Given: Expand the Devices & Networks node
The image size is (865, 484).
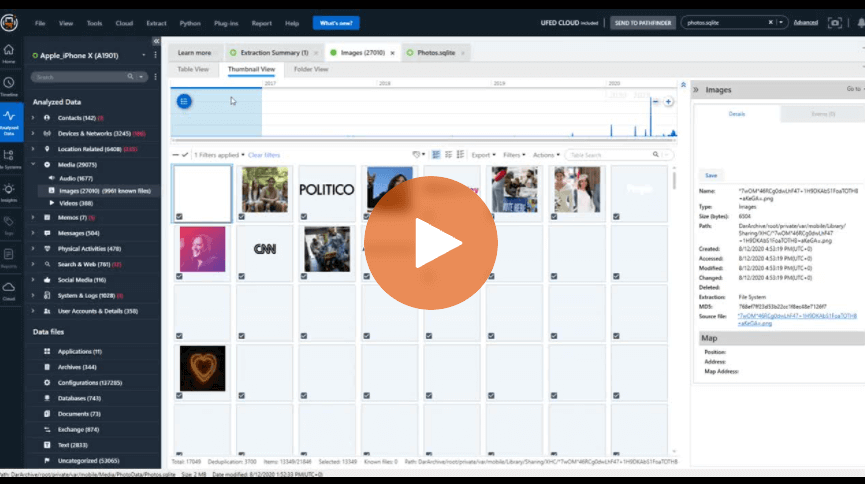Looking at the screenshot, I should tap(33, 134).
